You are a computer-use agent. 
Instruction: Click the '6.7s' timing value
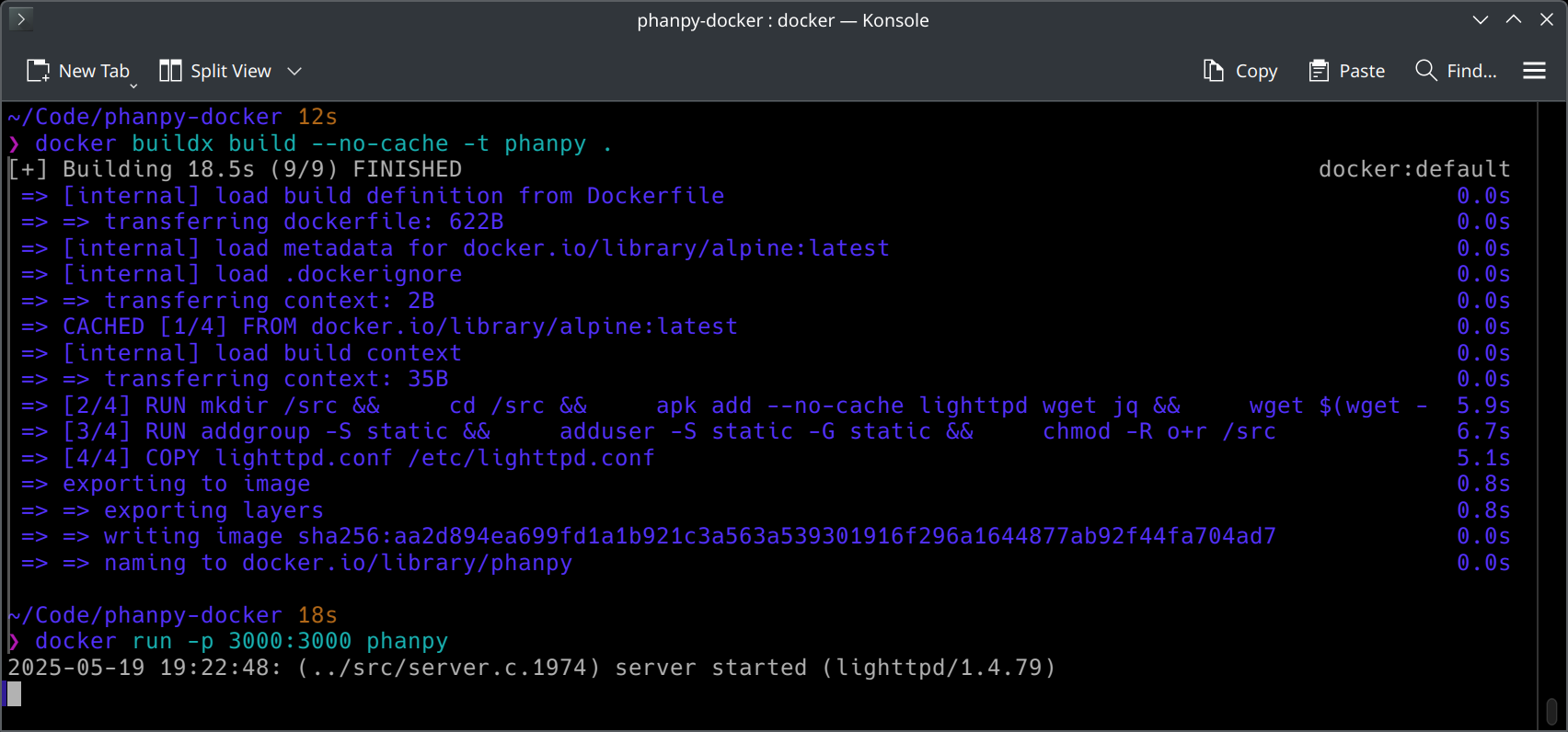point(1483,431)
